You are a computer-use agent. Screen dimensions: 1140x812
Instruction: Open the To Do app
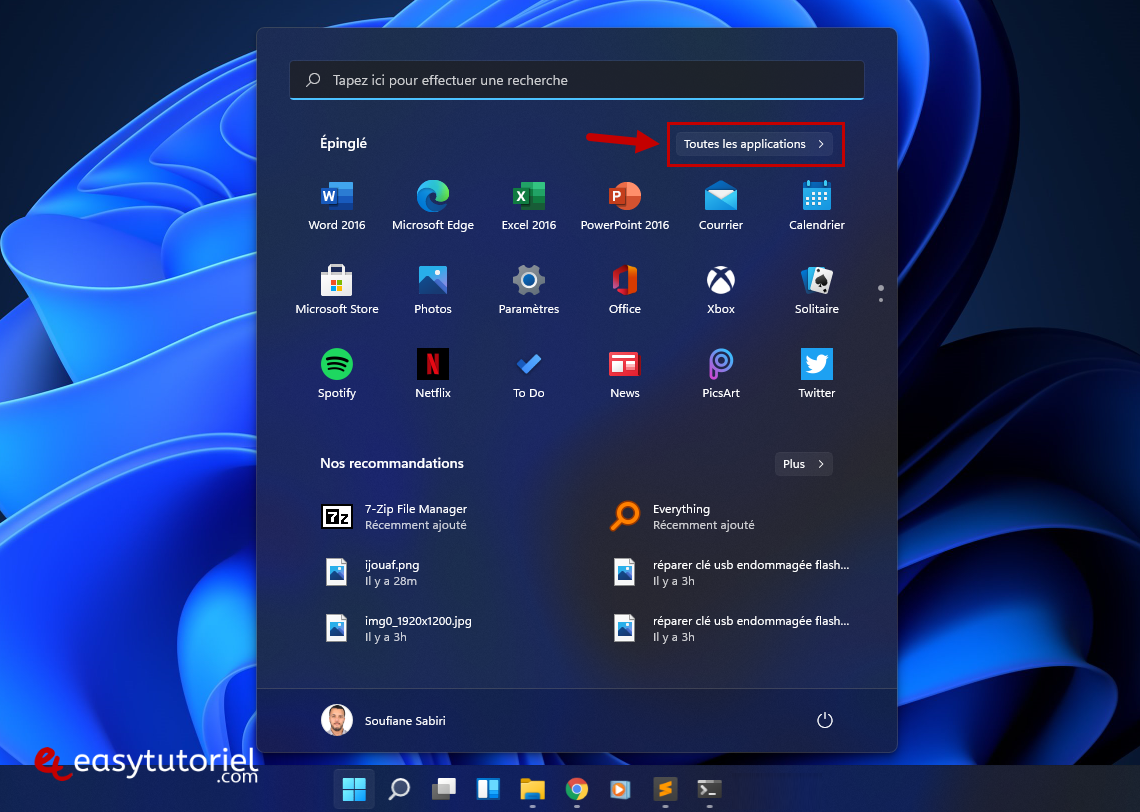point(529,374)
